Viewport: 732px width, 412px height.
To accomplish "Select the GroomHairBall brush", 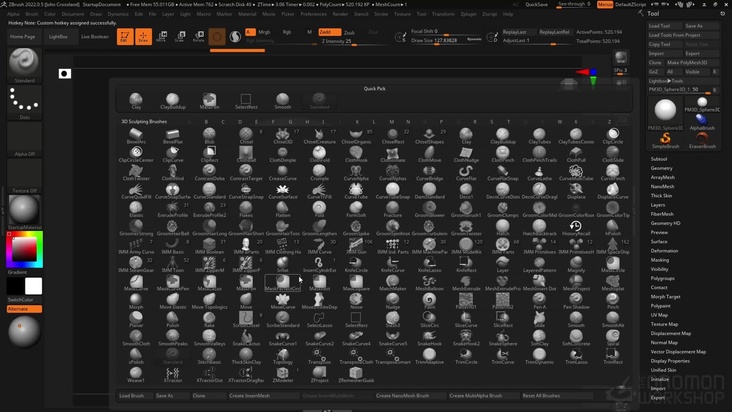I will (173, 227).
